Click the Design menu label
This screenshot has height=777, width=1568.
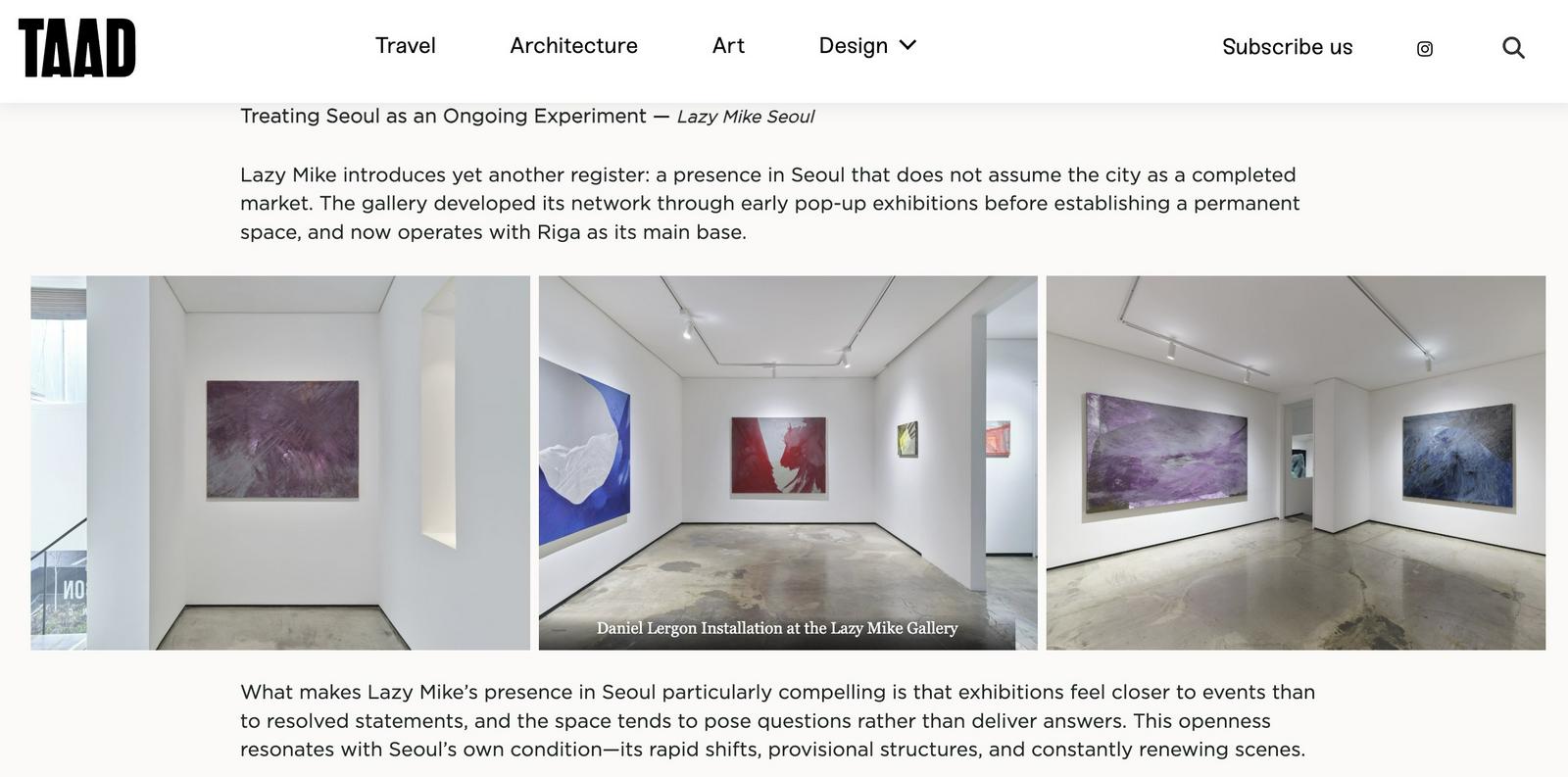point(853,46)
